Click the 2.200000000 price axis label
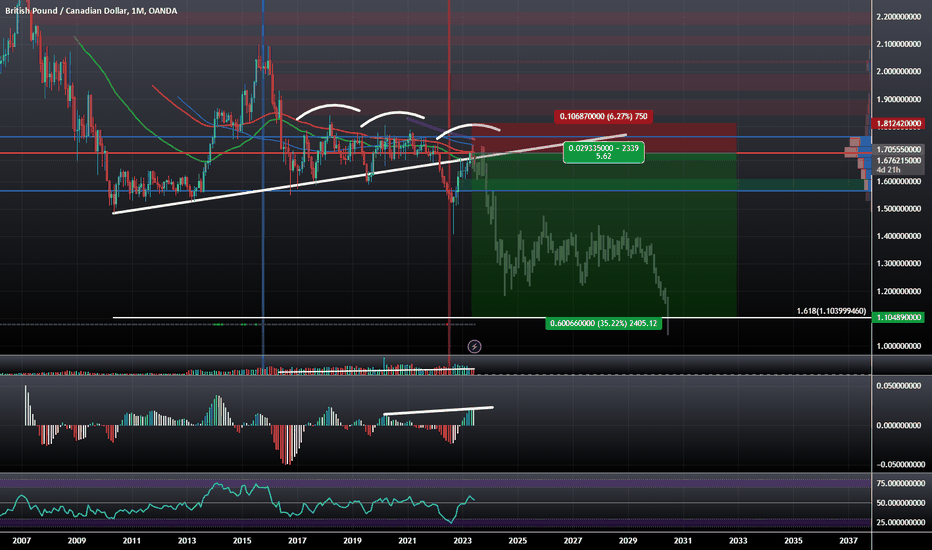The height and width of the screenshot is (550, 932). tap(898, 17)
